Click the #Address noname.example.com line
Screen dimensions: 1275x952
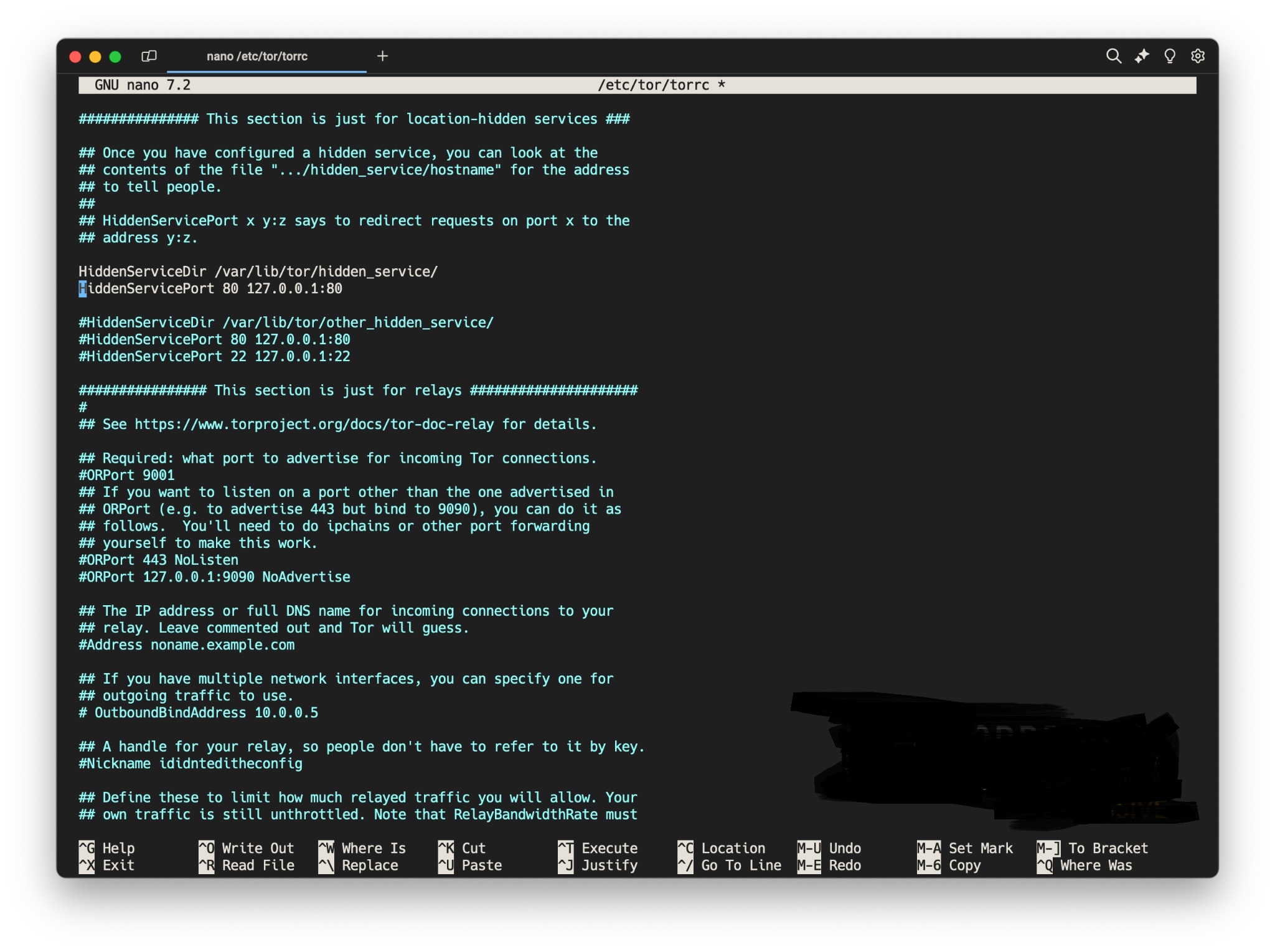click(187, 644)
